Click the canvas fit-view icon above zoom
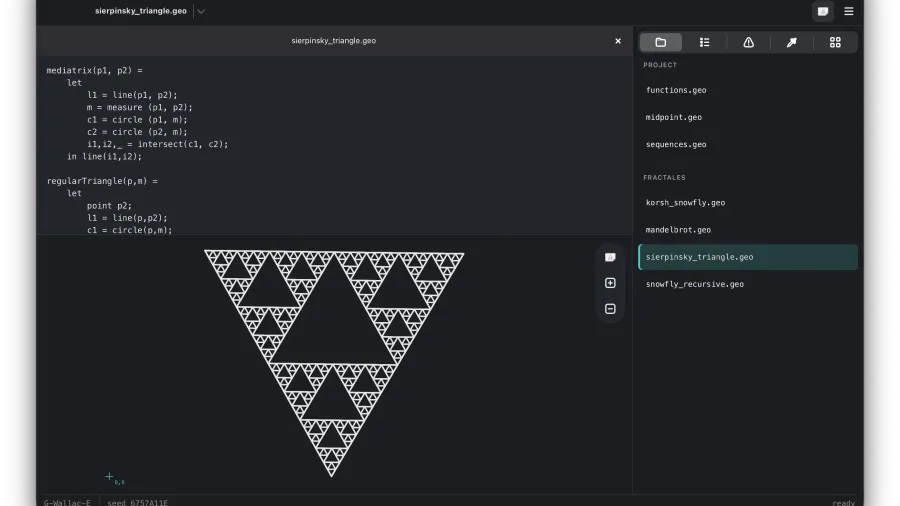 pyautogui.click(x=610, y=258)
